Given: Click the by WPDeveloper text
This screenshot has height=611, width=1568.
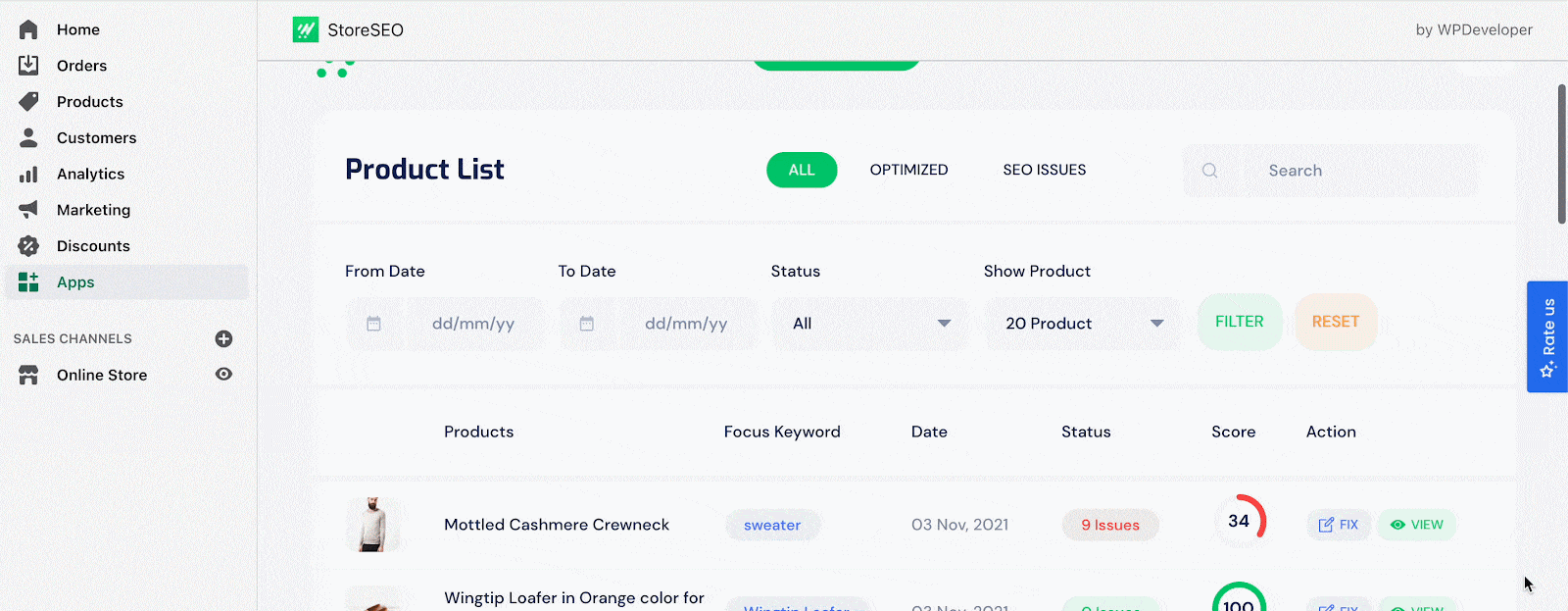Looking at the screenshot, I should tap(1474, 29).
